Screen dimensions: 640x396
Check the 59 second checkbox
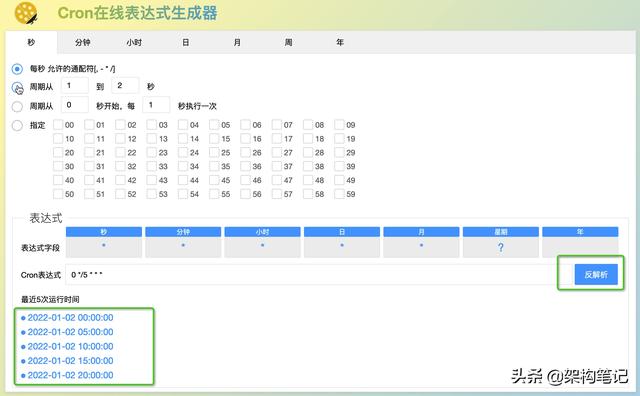(x=339, y=194)
